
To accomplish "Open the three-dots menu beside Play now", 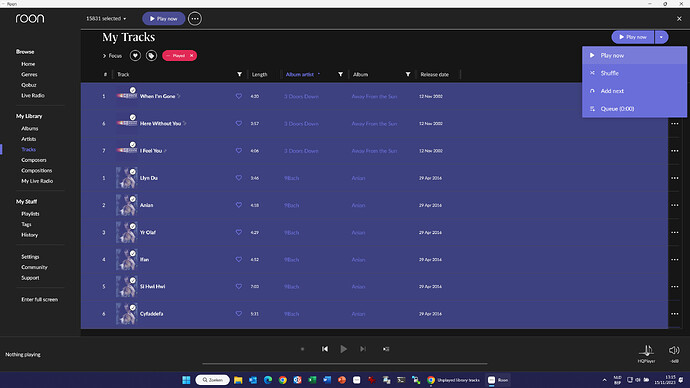I will (195, 18).
